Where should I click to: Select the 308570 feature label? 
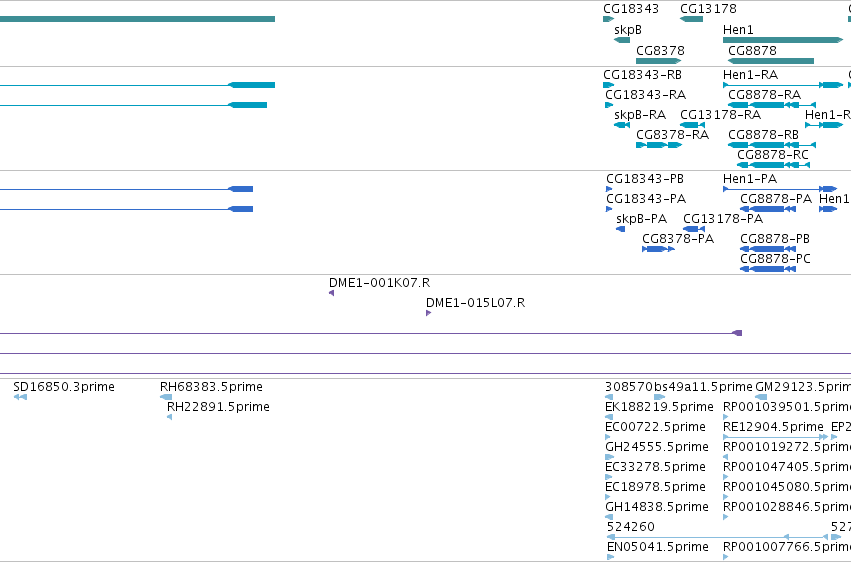tap(629, 387)
